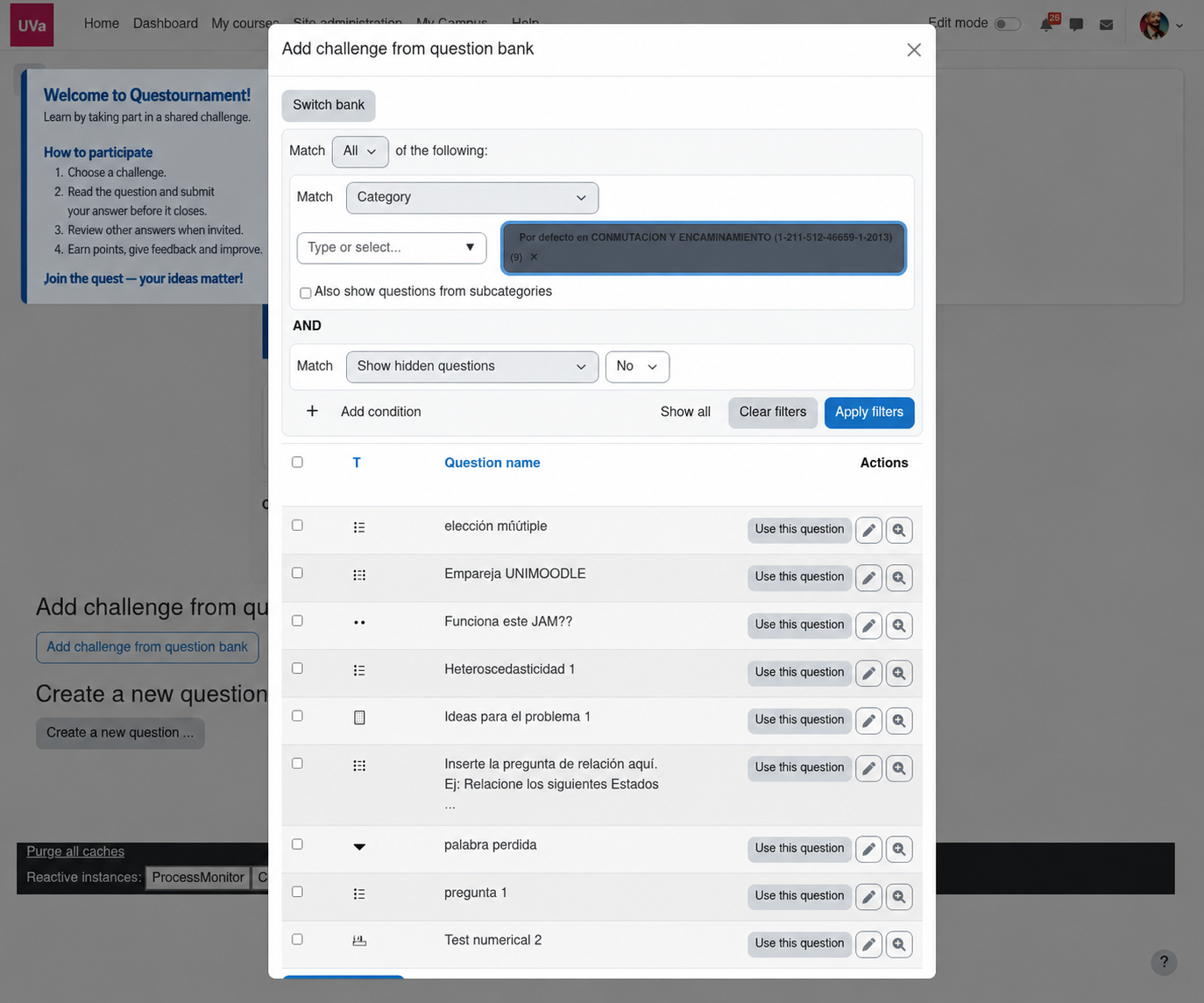Screen dimensions: 1204x1003
Task: Preview the 'palabra perdida' question
Action: (x=899, y=849)
